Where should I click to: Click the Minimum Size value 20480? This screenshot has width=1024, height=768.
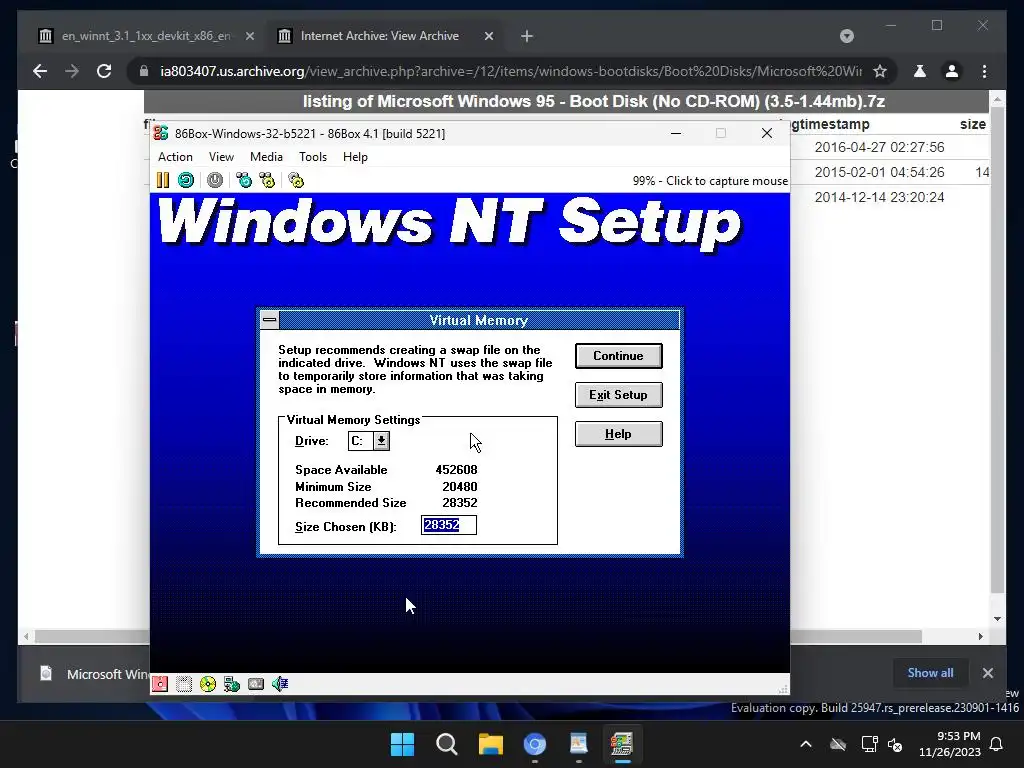coord(460,487)
